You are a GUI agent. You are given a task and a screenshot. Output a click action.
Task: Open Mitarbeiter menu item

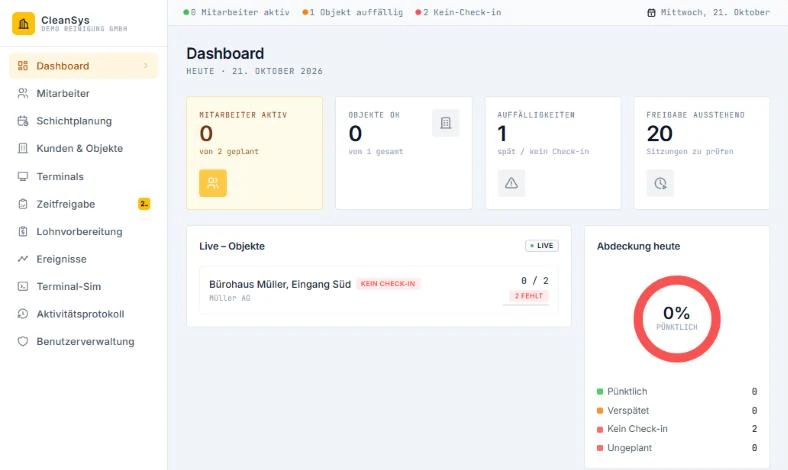pos(83,93)
